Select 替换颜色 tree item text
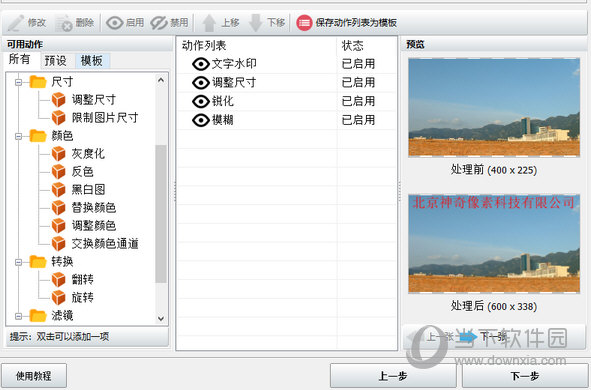Screen dimensions: 591x390 pos(94,208)
